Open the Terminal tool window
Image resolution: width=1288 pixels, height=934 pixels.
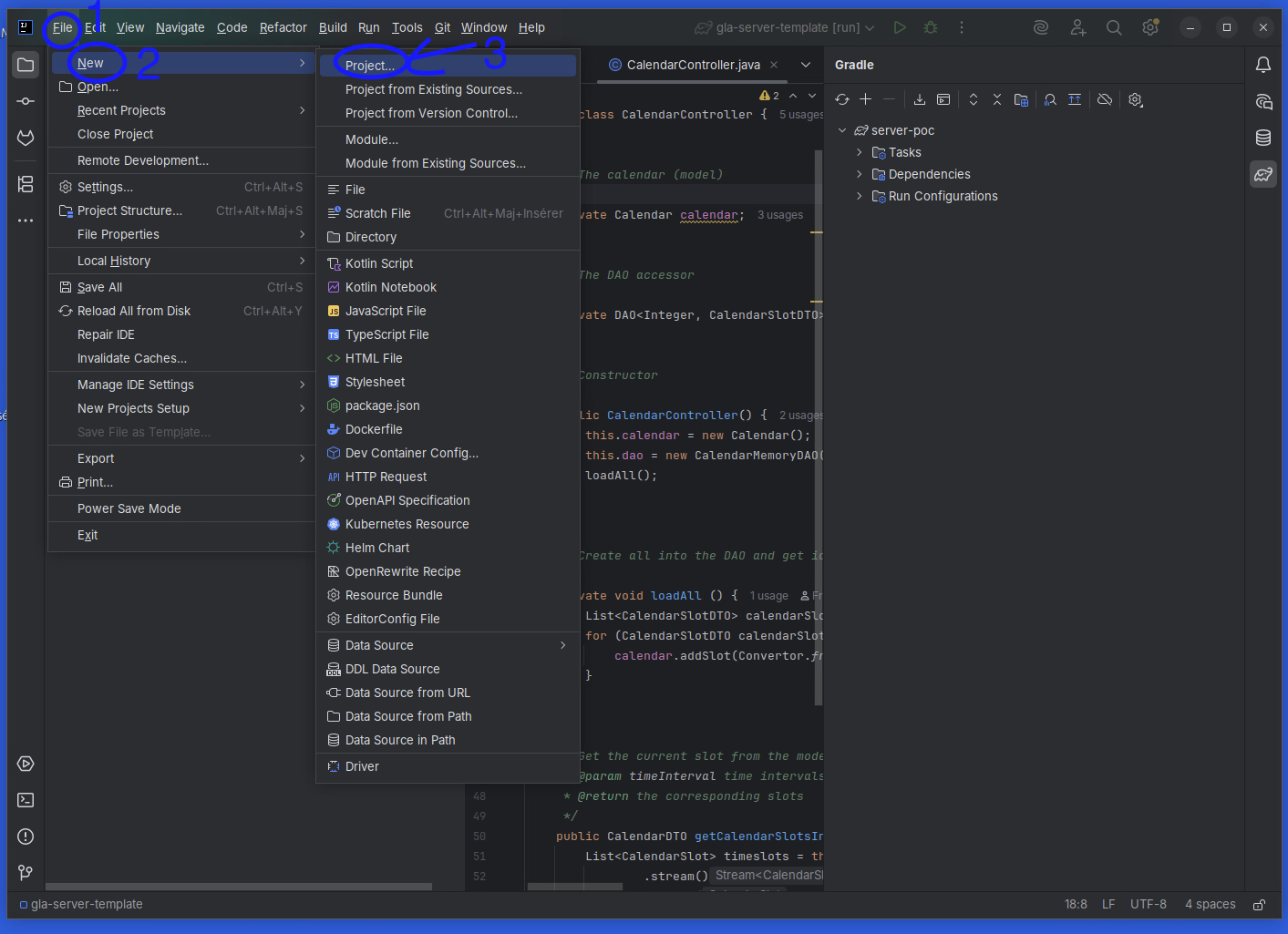point(26,800)
